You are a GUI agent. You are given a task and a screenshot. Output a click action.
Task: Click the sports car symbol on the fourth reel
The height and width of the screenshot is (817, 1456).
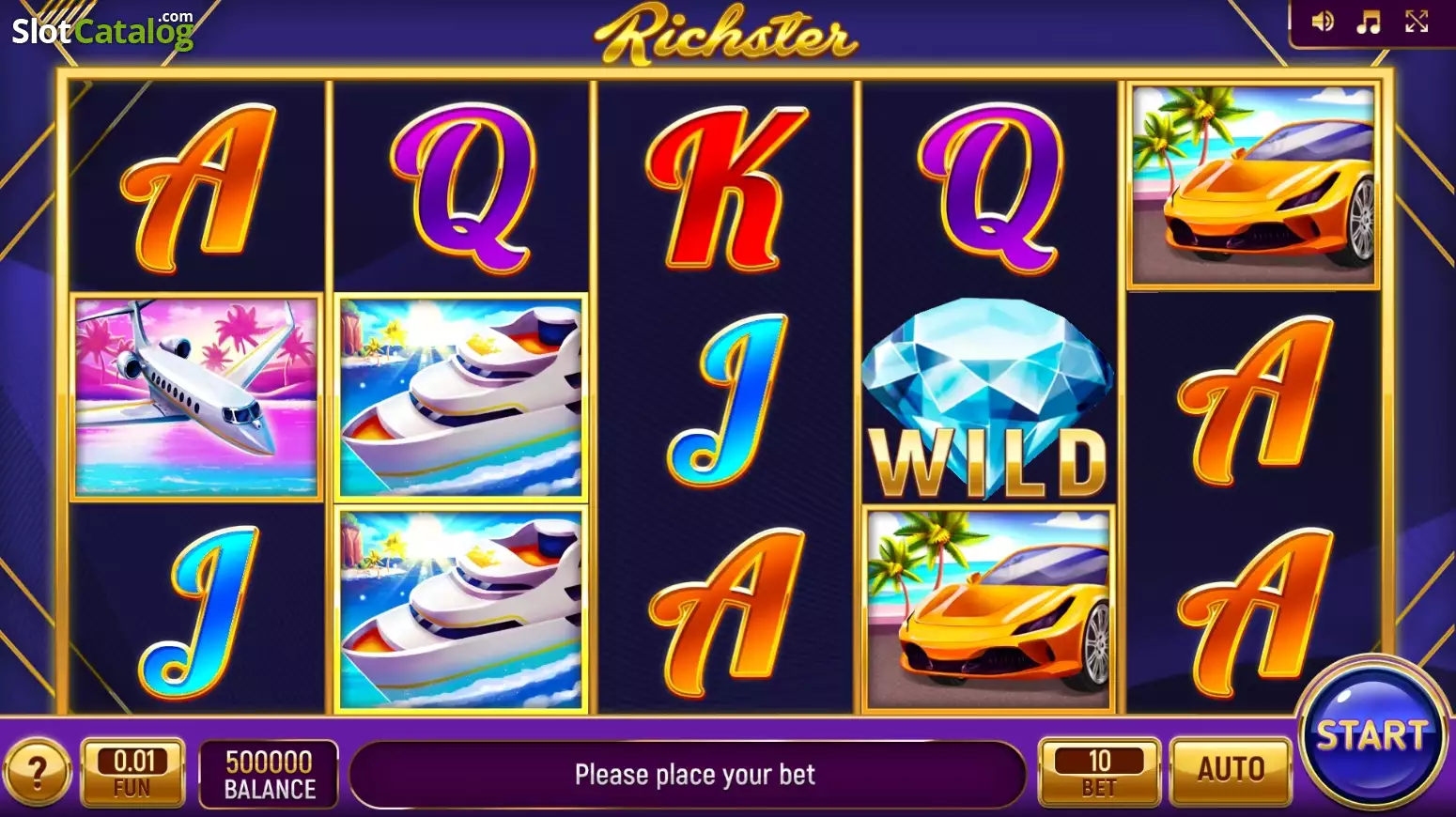pyautogui.click(x=988, y=609)
